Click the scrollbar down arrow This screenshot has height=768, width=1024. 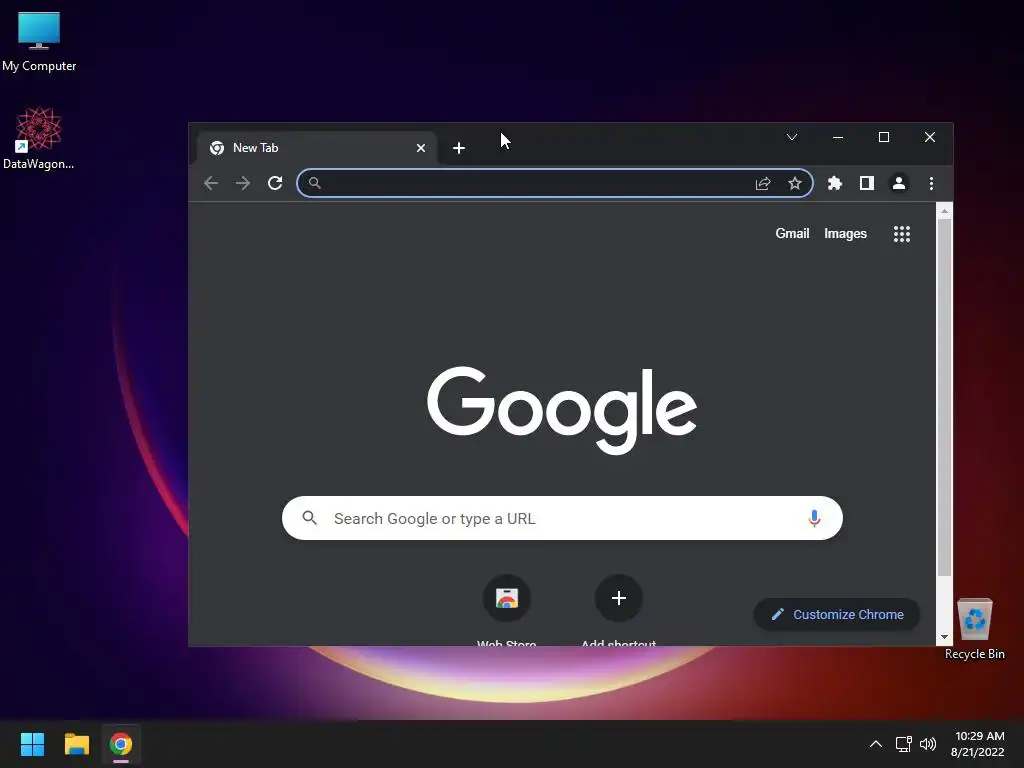coord(944,637)
